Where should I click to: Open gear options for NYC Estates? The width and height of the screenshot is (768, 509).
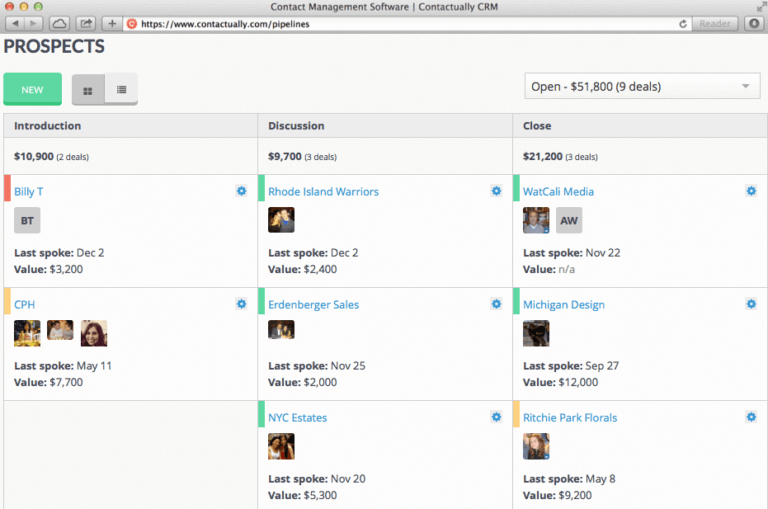(x=496, y=417)
